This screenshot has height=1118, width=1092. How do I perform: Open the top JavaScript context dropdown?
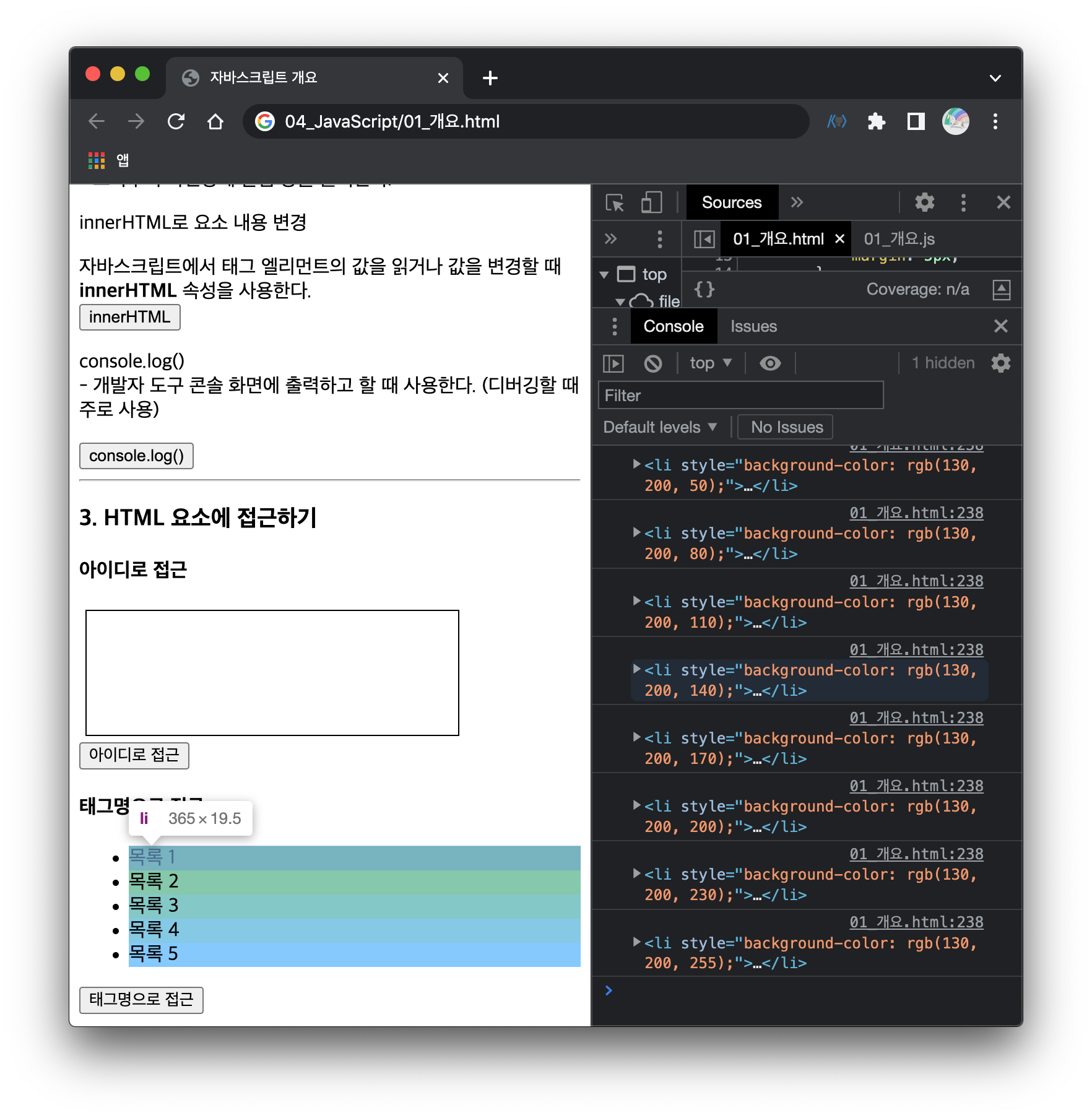(711, 363)
